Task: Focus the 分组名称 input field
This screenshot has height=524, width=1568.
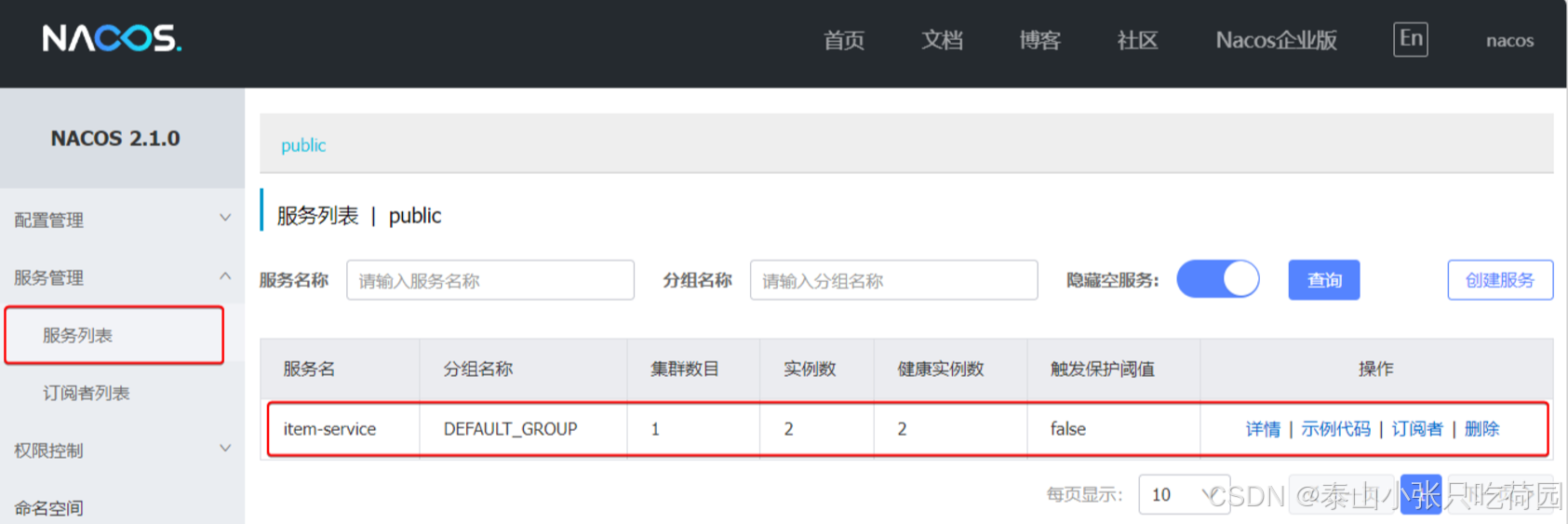Action: [893, 280]
